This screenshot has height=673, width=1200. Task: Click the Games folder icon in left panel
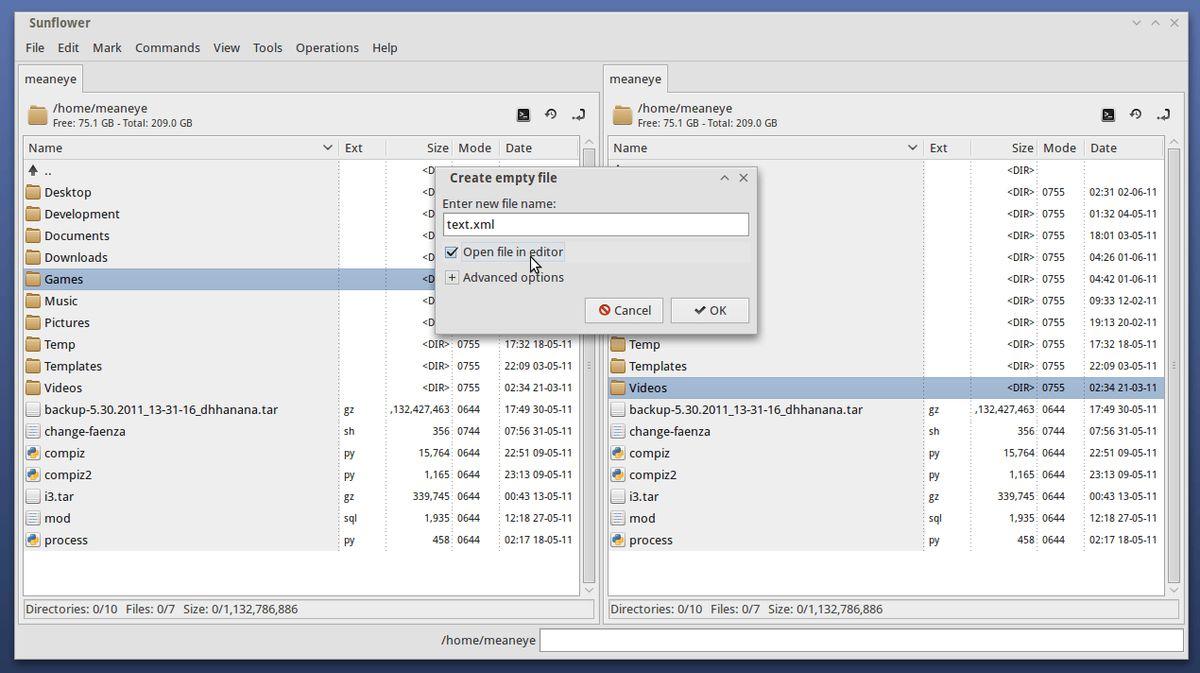tap(33, 279)
